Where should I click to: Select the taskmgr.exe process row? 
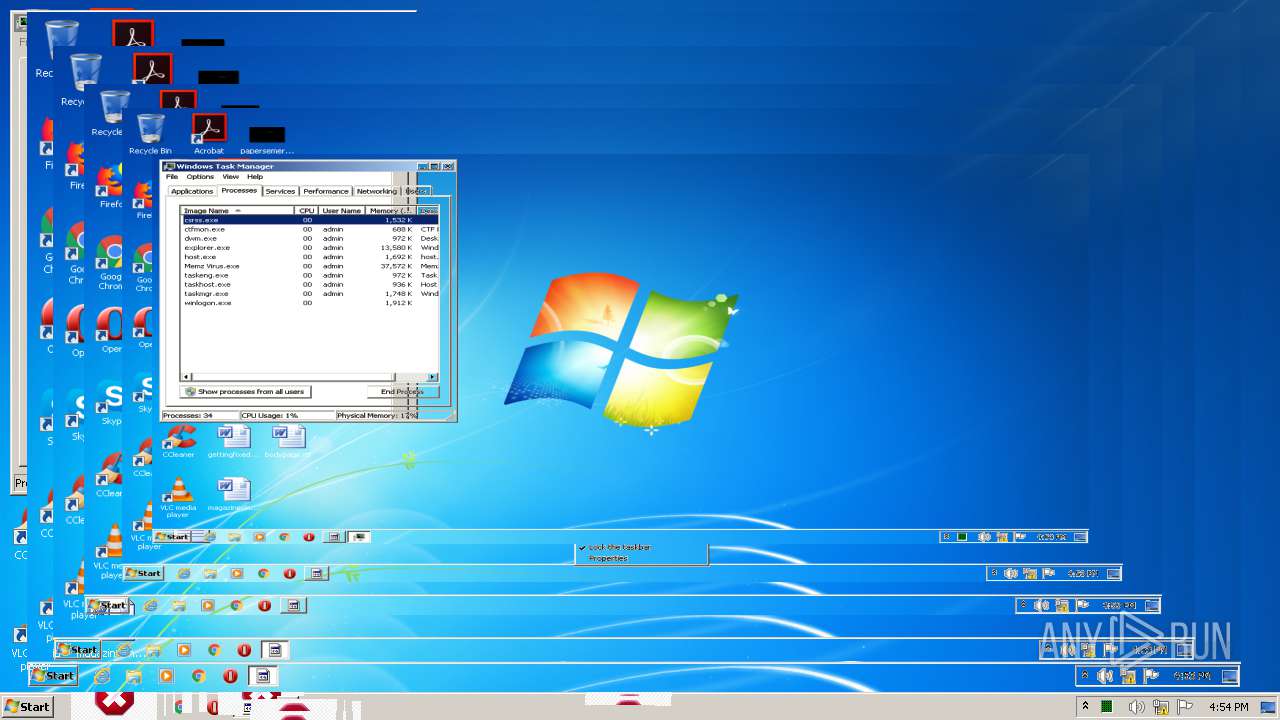(309, 294)
